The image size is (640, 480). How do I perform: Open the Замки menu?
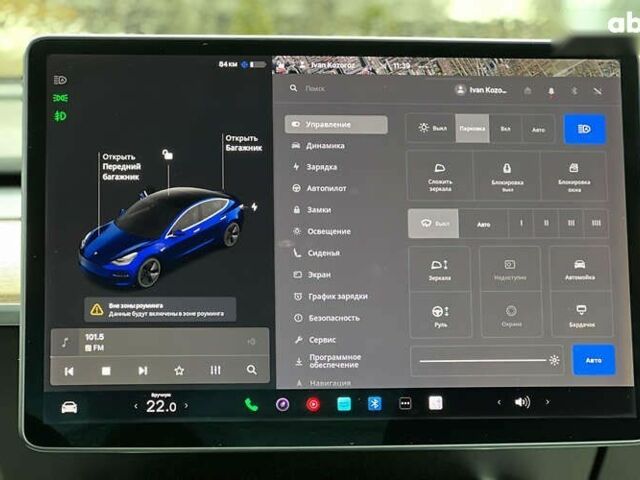[x=312, y=210]
